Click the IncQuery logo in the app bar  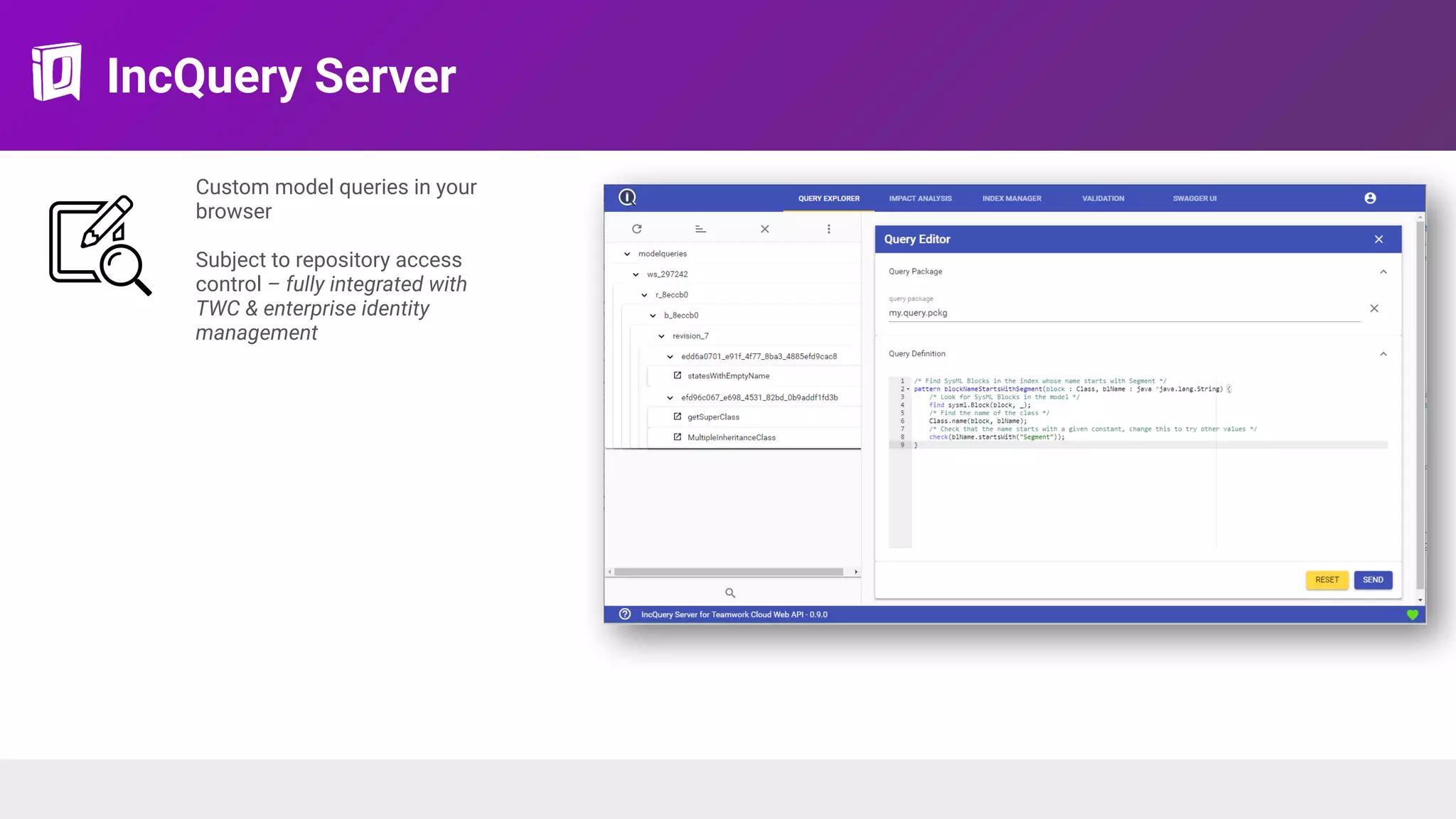click(x=627, y=198)
